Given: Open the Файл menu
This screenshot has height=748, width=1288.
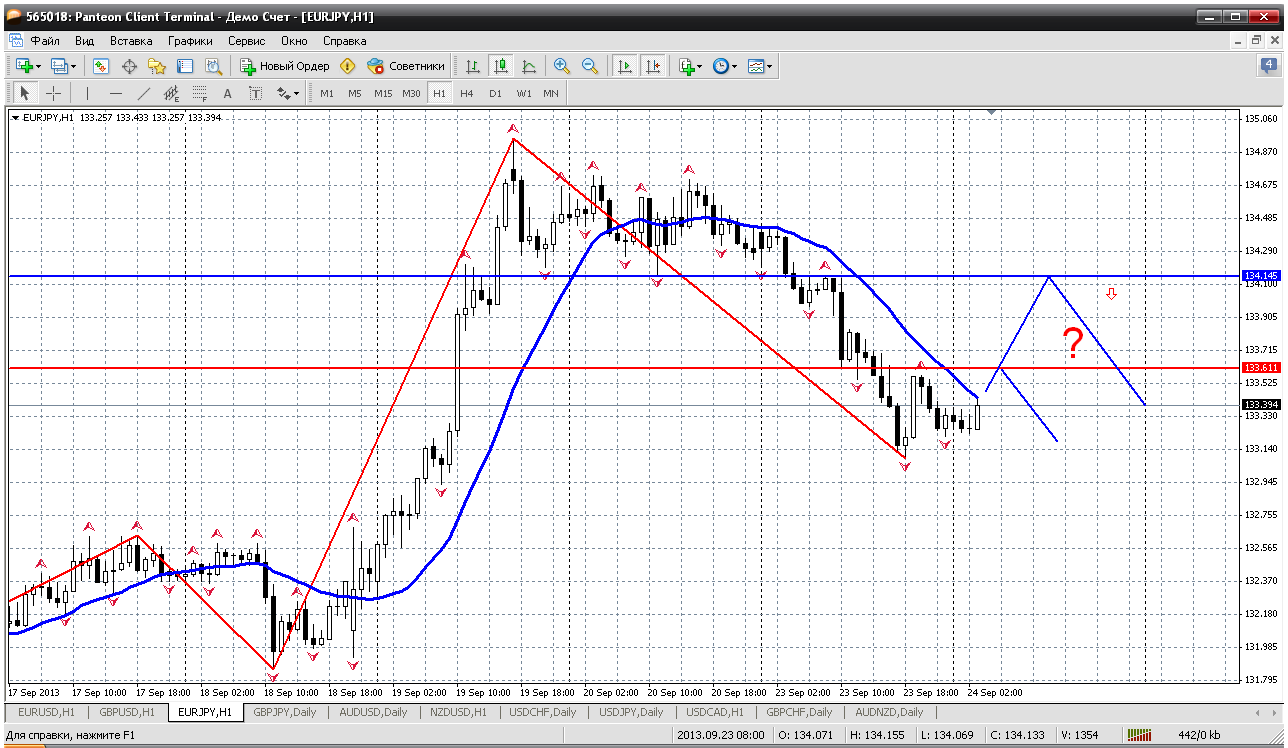Looking at the screenshot, I should tap(45, 41).
